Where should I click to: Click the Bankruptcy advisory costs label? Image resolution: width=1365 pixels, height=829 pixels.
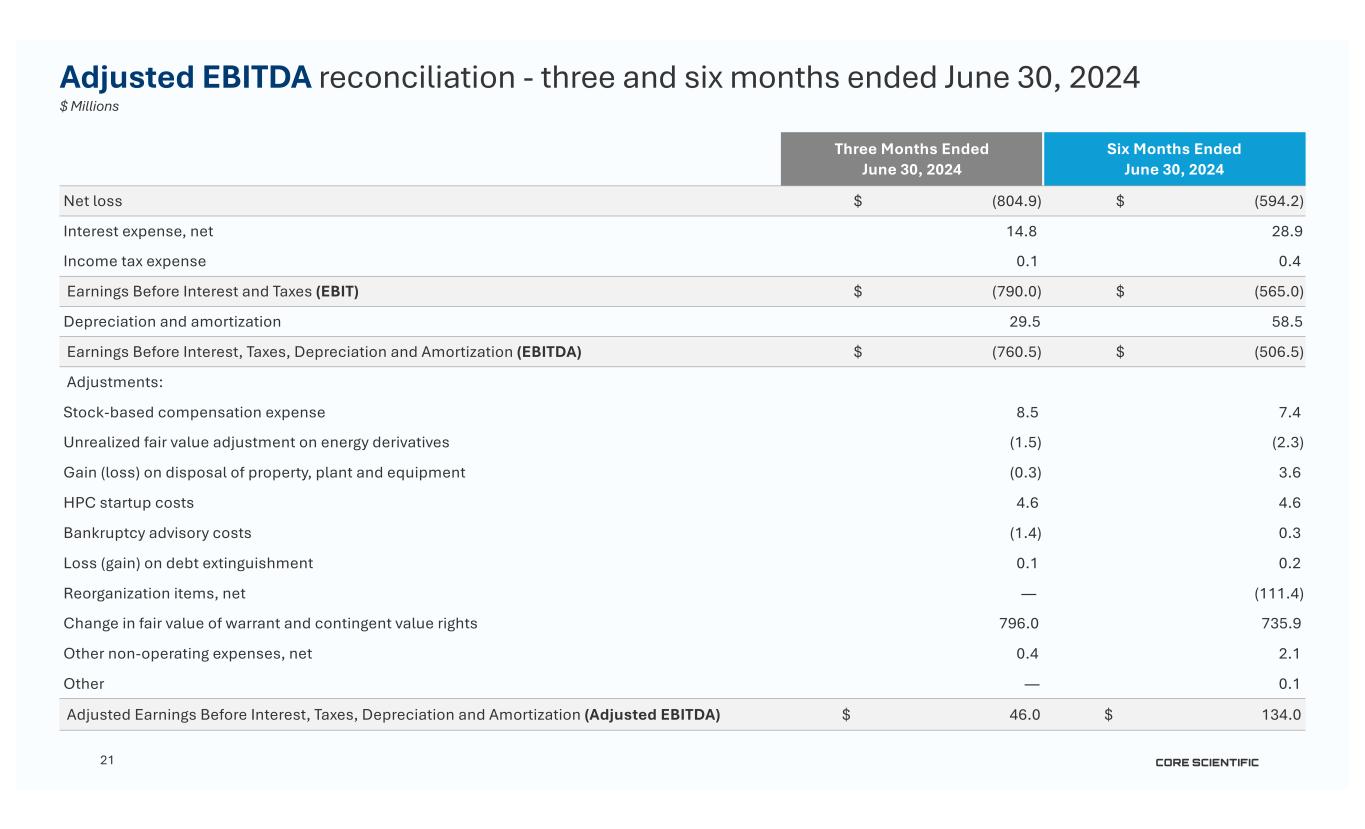click(x=157, y=533)
